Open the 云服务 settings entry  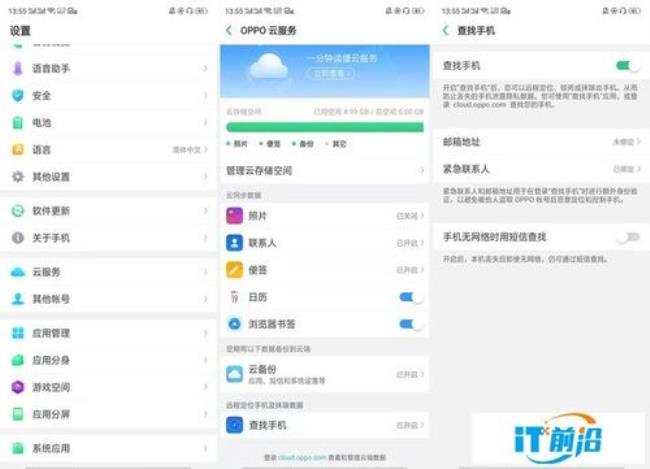click(108, 272)
